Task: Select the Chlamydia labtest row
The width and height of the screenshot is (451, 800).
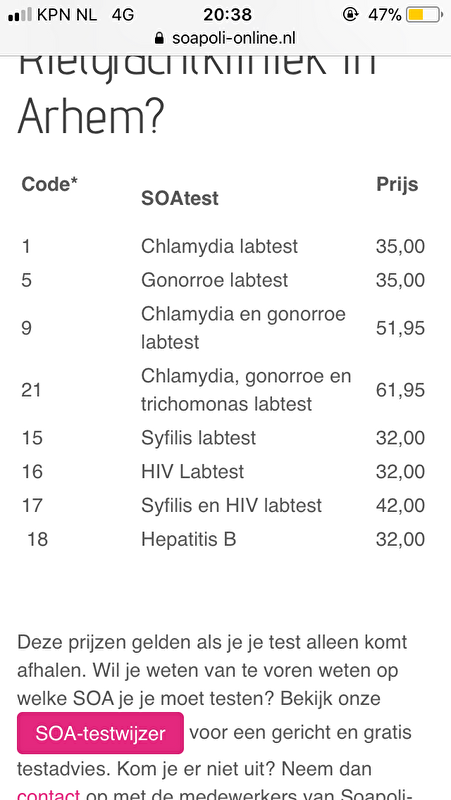Action: (223, 246)
